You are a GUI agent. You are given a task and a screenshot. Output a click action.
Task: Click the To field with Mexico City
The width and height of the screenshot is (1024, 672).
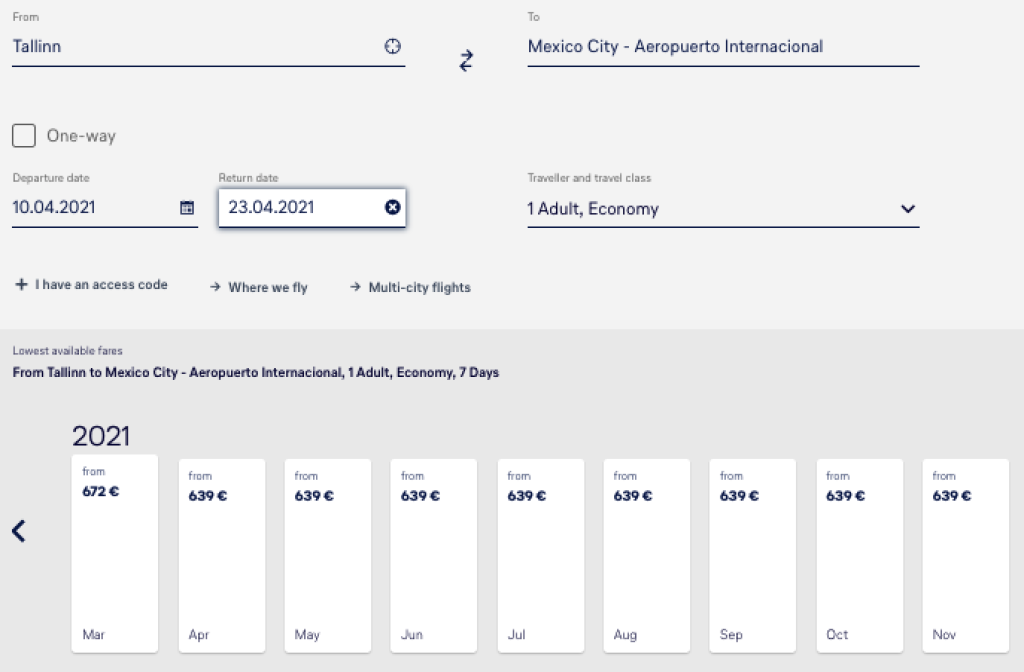[x=722, y=47]
